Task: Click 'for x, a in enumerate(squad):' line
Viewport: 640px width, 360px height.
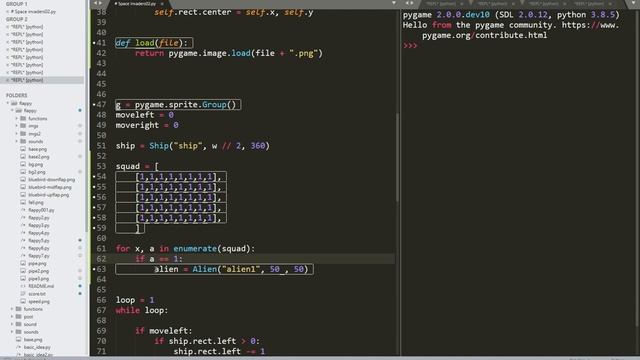Action: [185, 249]
